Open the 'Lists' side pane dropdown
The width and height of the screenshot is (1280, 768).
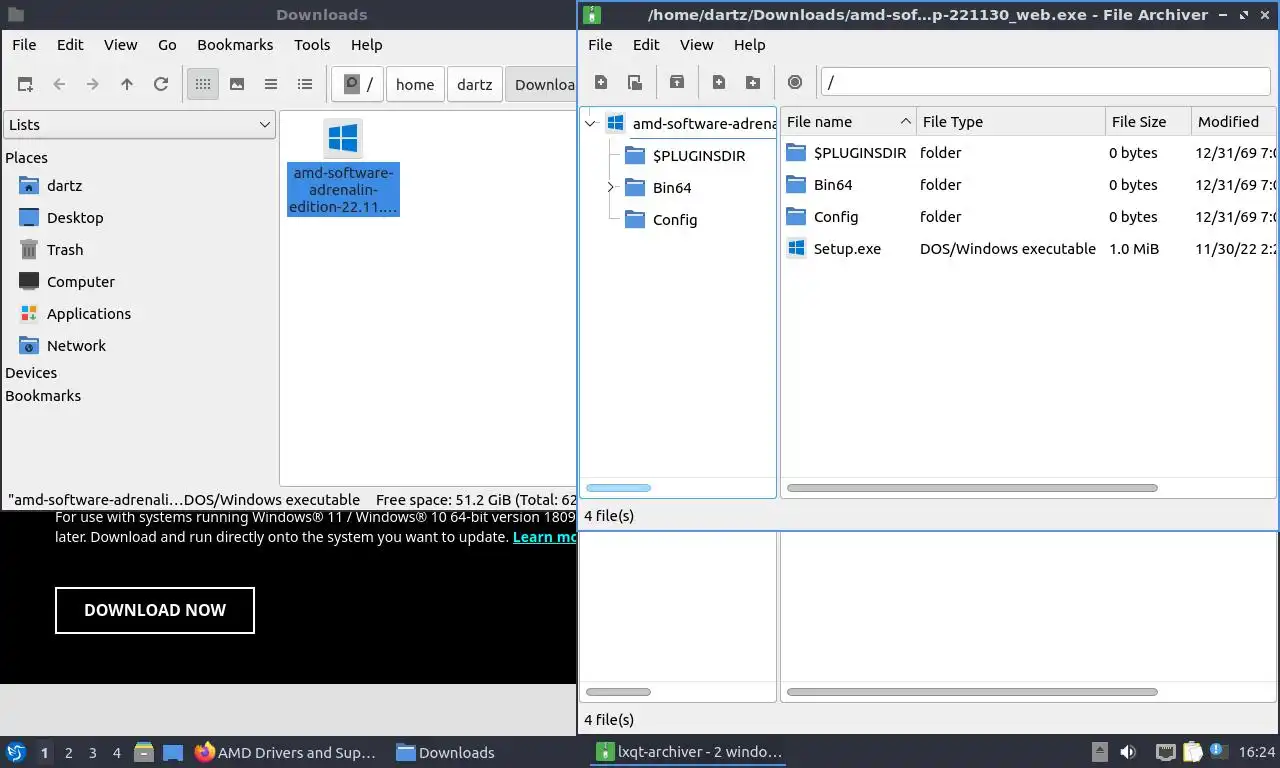pyautogui.click(x=139, y=125)
